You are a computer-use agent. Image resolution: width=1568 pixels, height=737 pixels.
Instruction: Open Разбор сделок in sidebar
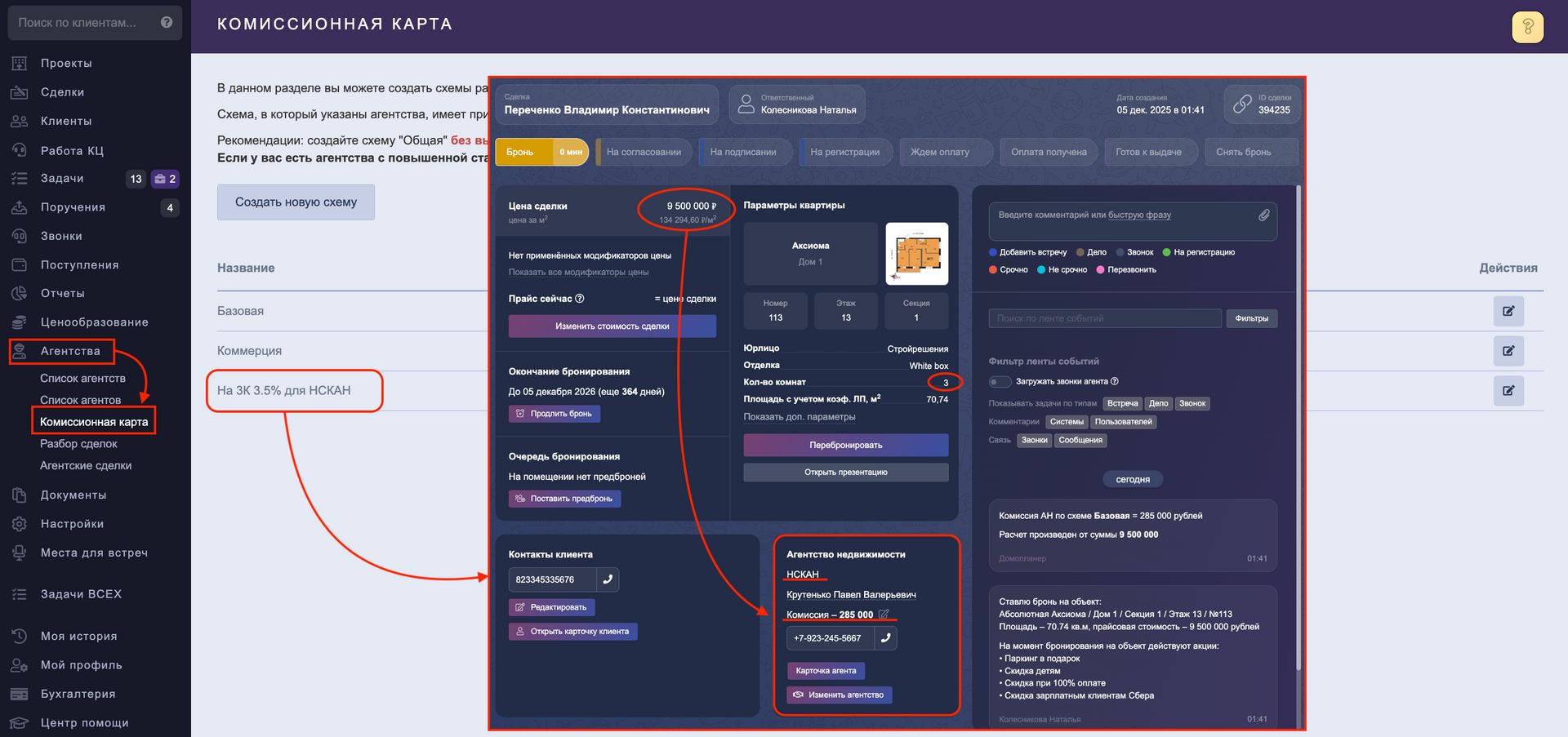[78, 444]
